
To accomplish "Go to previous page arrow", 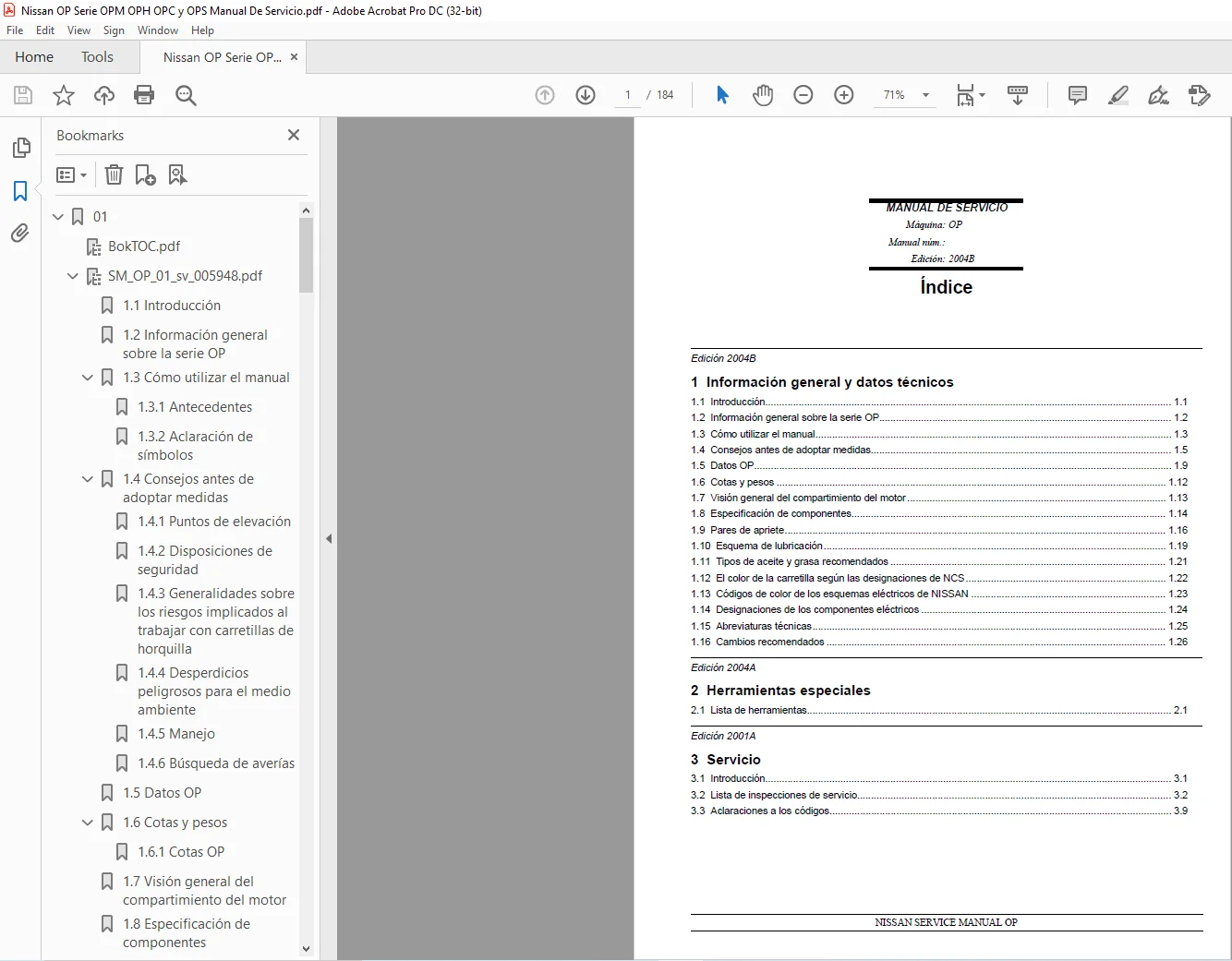I will tap(545, 95).
